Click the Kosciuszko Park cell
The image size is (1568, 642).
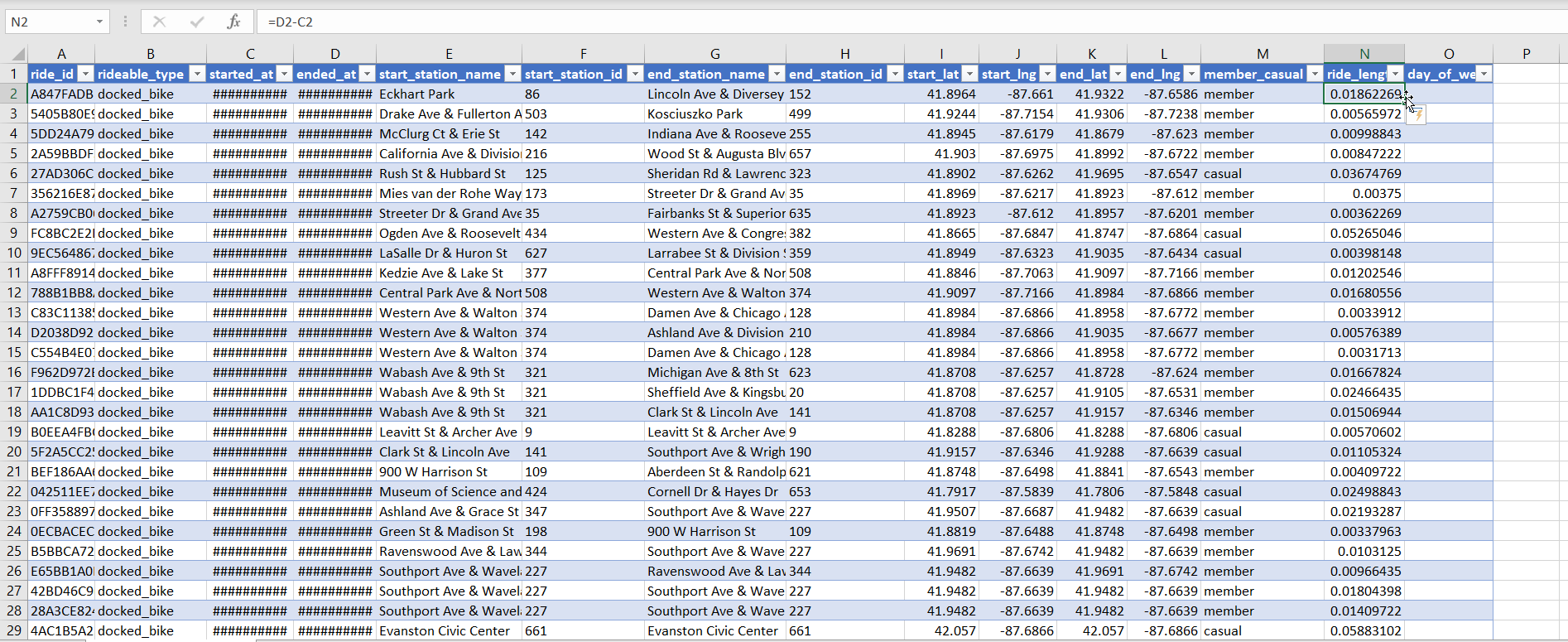(x=715, y=113)
